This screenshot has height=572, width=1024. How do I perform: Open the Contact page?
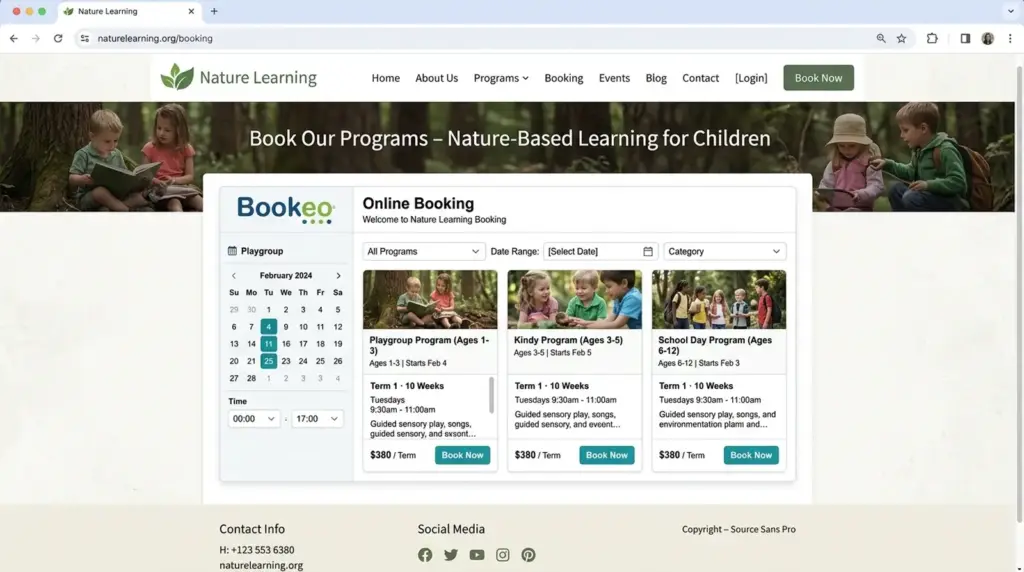700,78
